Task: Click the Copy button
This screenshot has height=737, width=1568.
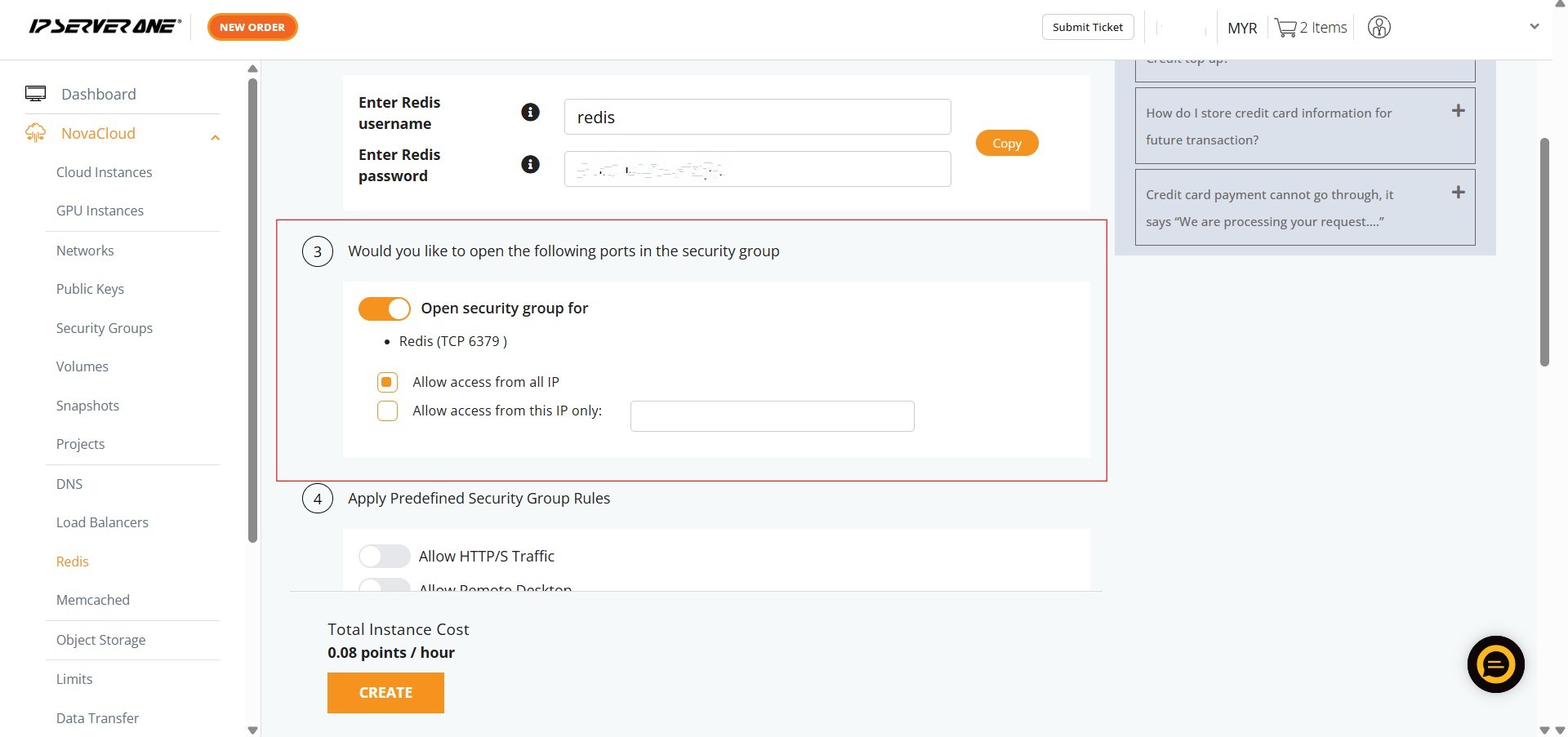Action: 1006,143
